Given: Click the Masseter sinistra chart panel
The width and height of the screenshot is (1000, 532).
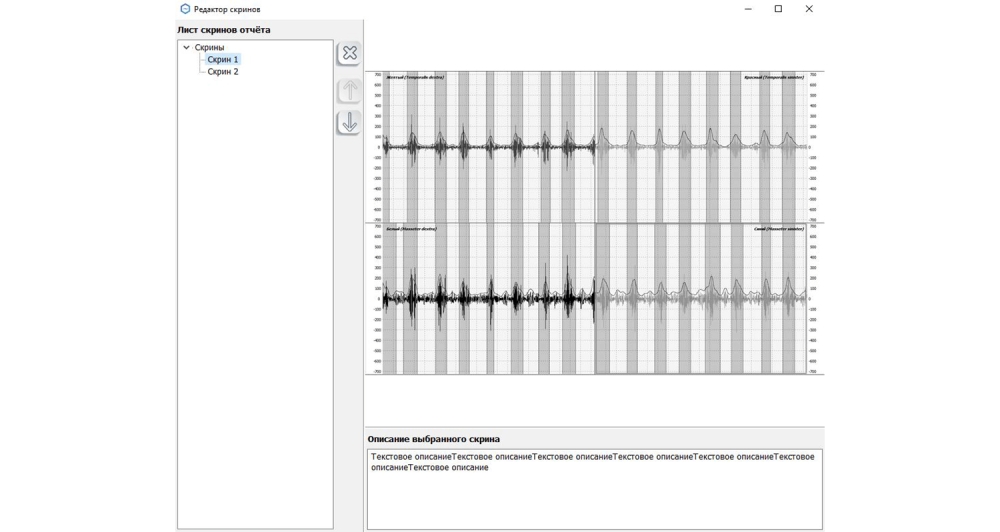Looking at the screenshot, I should click(x=700, y=298).
